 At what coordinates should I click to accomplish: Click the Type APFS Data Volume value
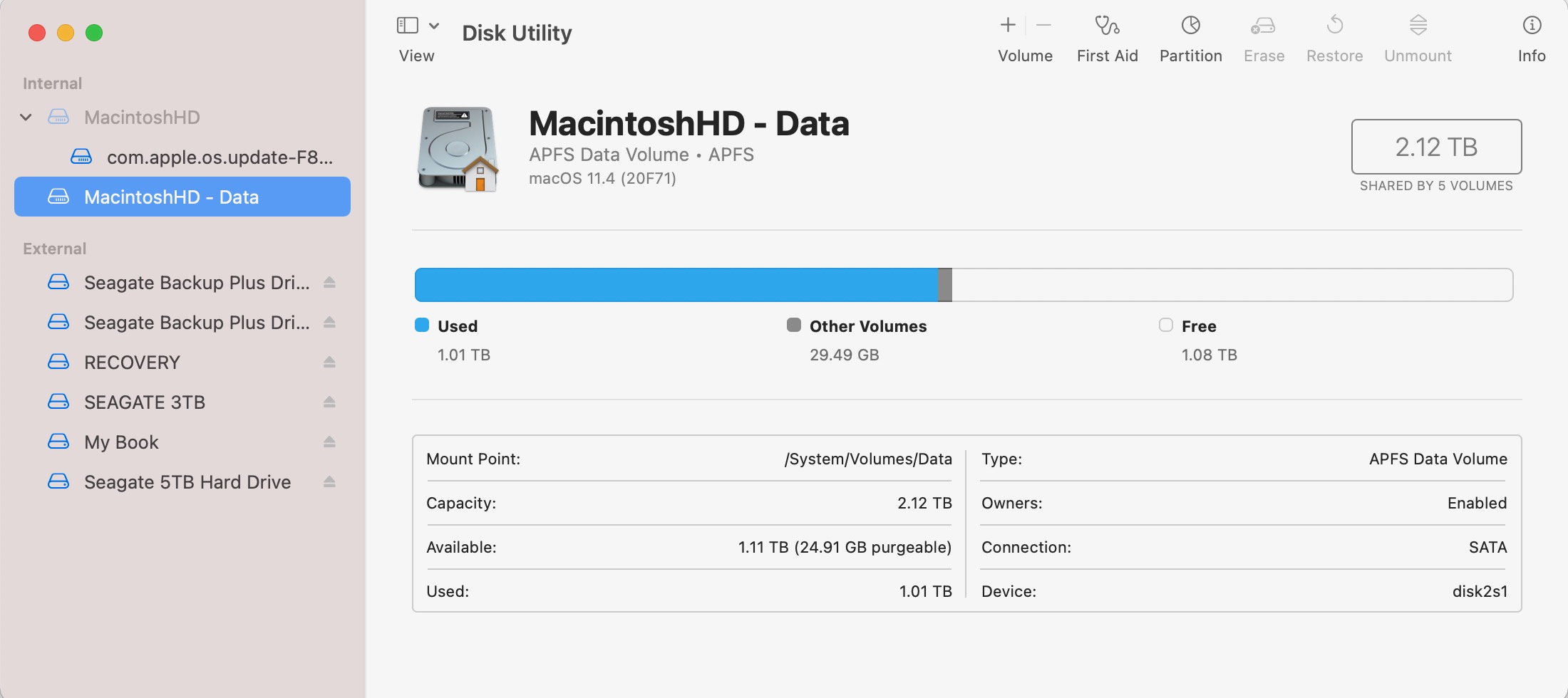[x=1438, y=459]
